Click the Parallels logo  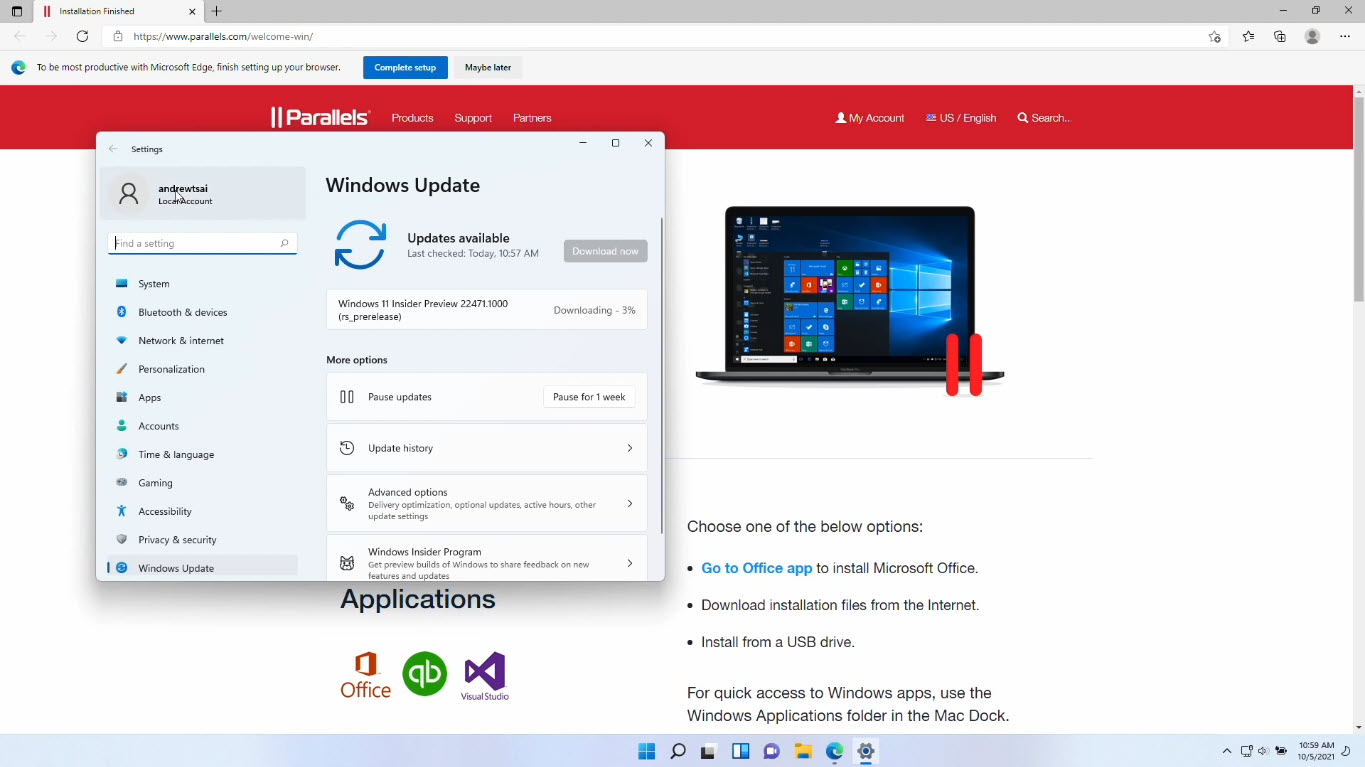point(320,118)
